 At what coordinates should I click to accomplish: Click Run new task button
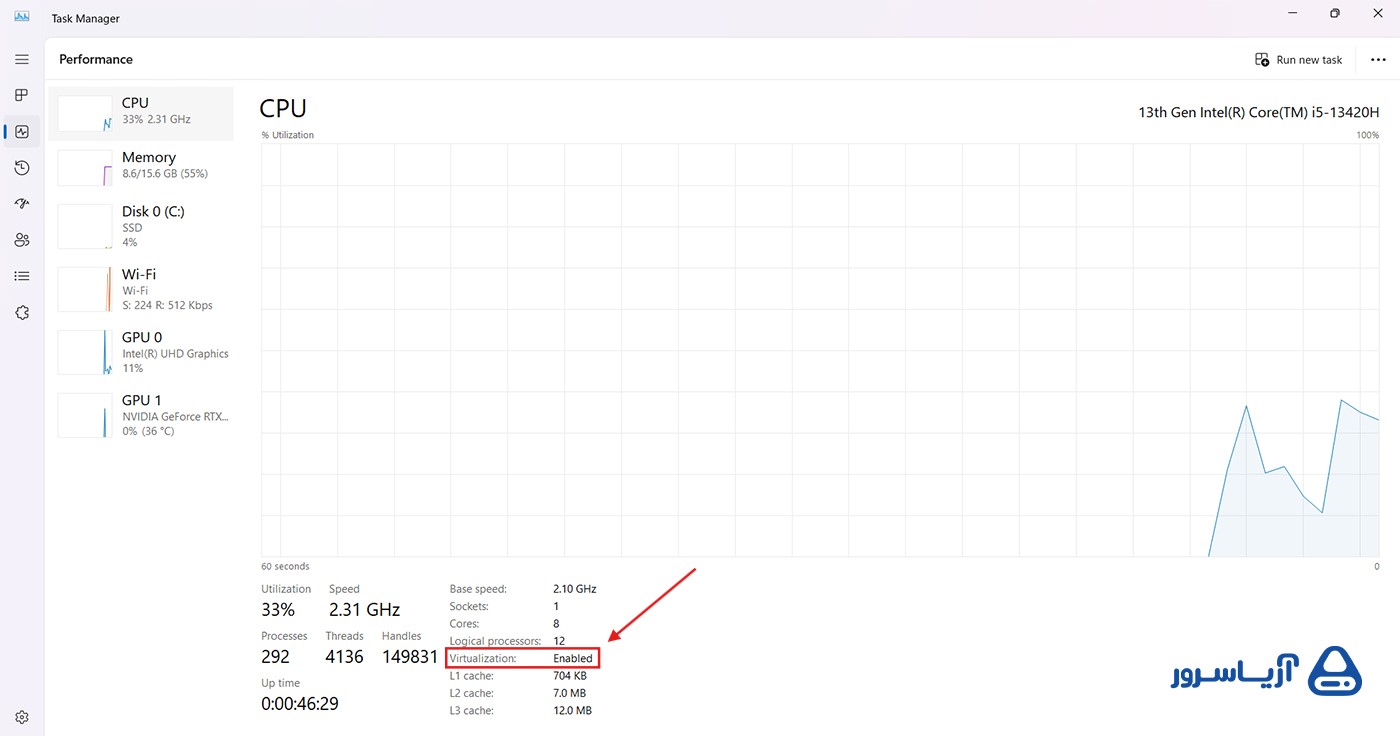1299,60
